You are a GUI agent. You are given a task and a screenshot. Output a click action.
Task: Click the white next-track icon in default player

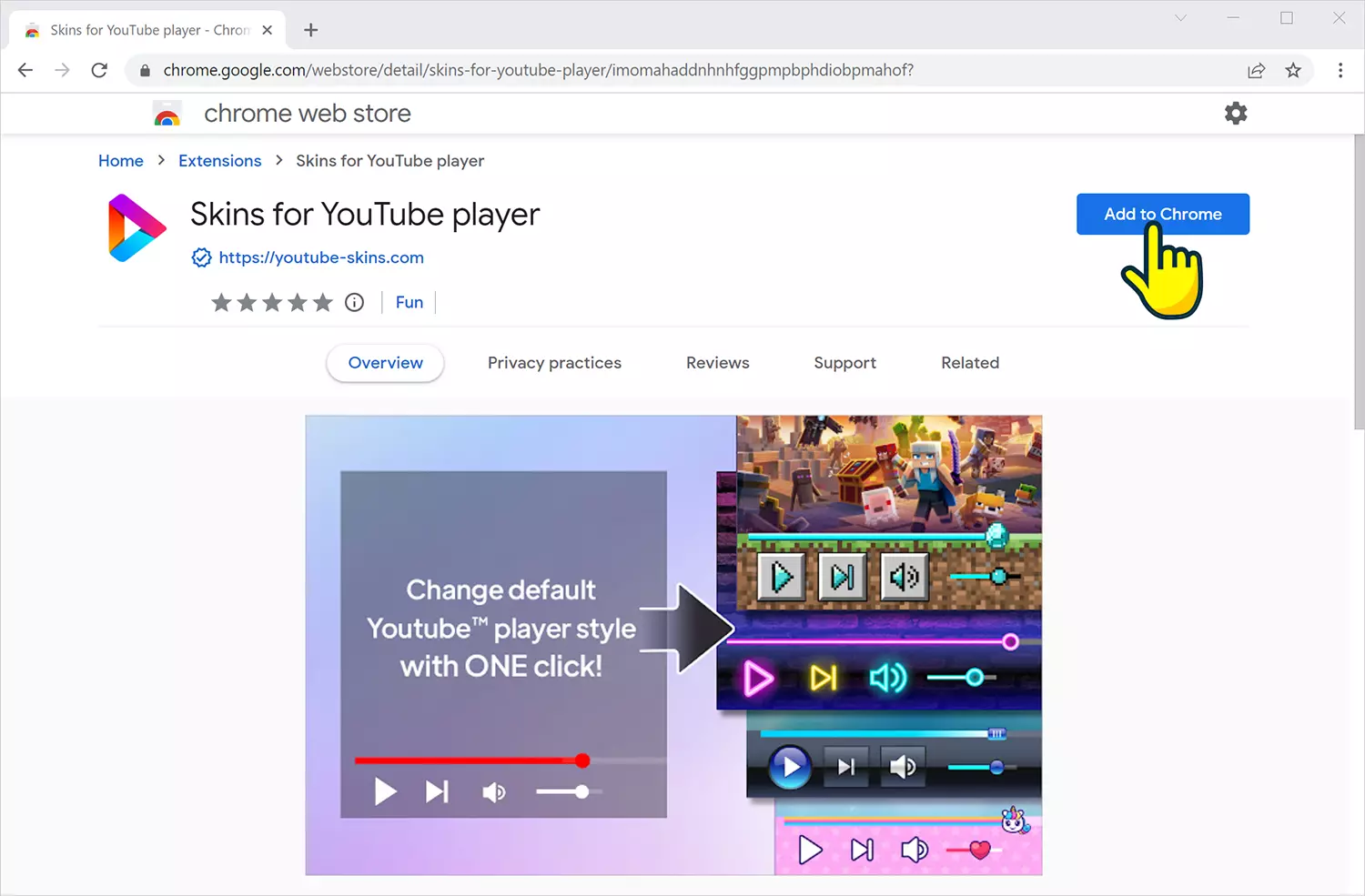click(437, 791)
